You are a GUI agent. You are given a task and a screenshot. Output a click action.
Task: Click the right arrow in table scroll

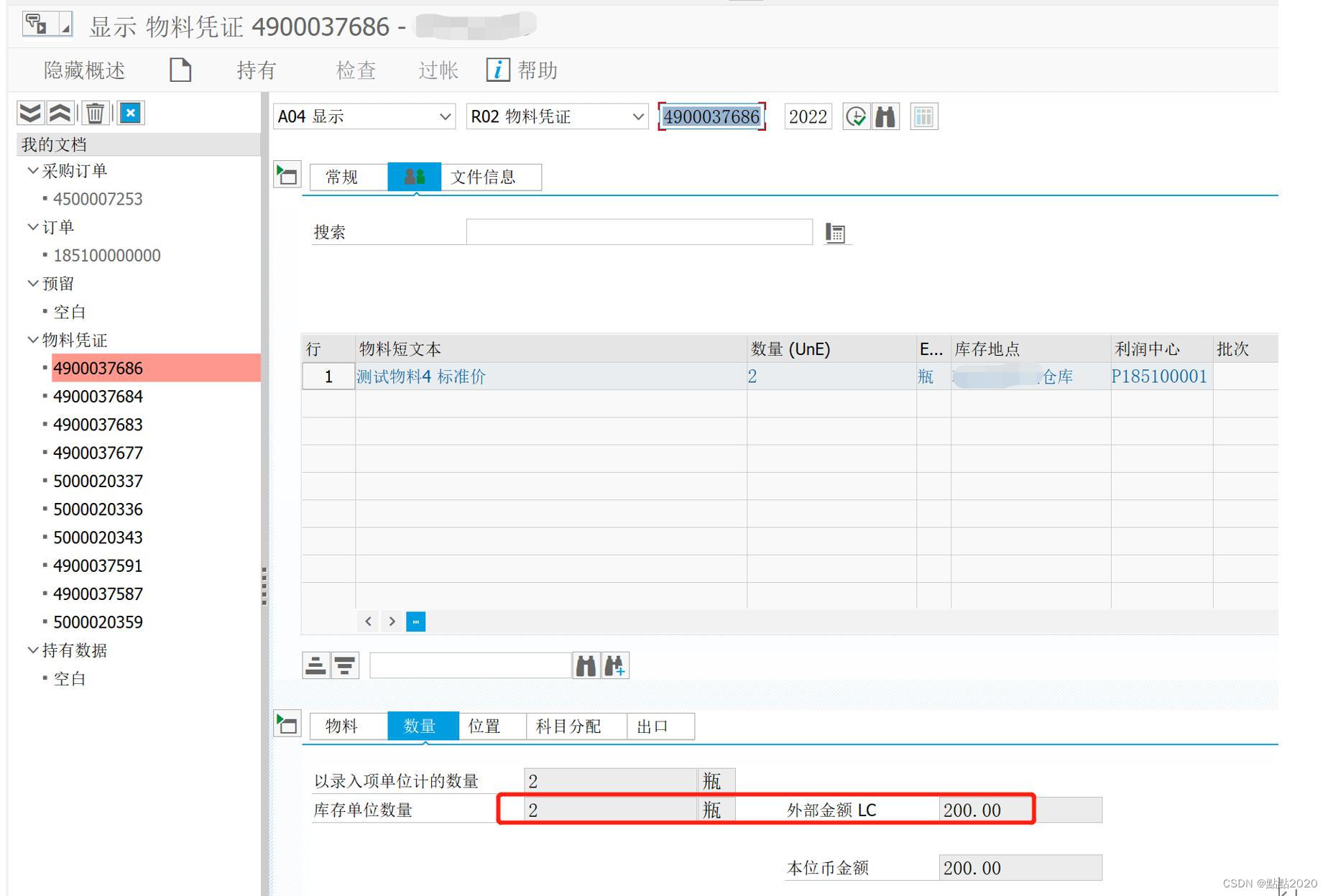[392, 622]
